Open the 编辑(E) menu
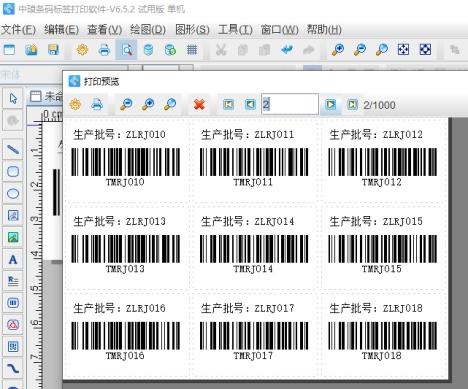The width and height of the screenshot is (468, 389). click(x=61, y=30)
